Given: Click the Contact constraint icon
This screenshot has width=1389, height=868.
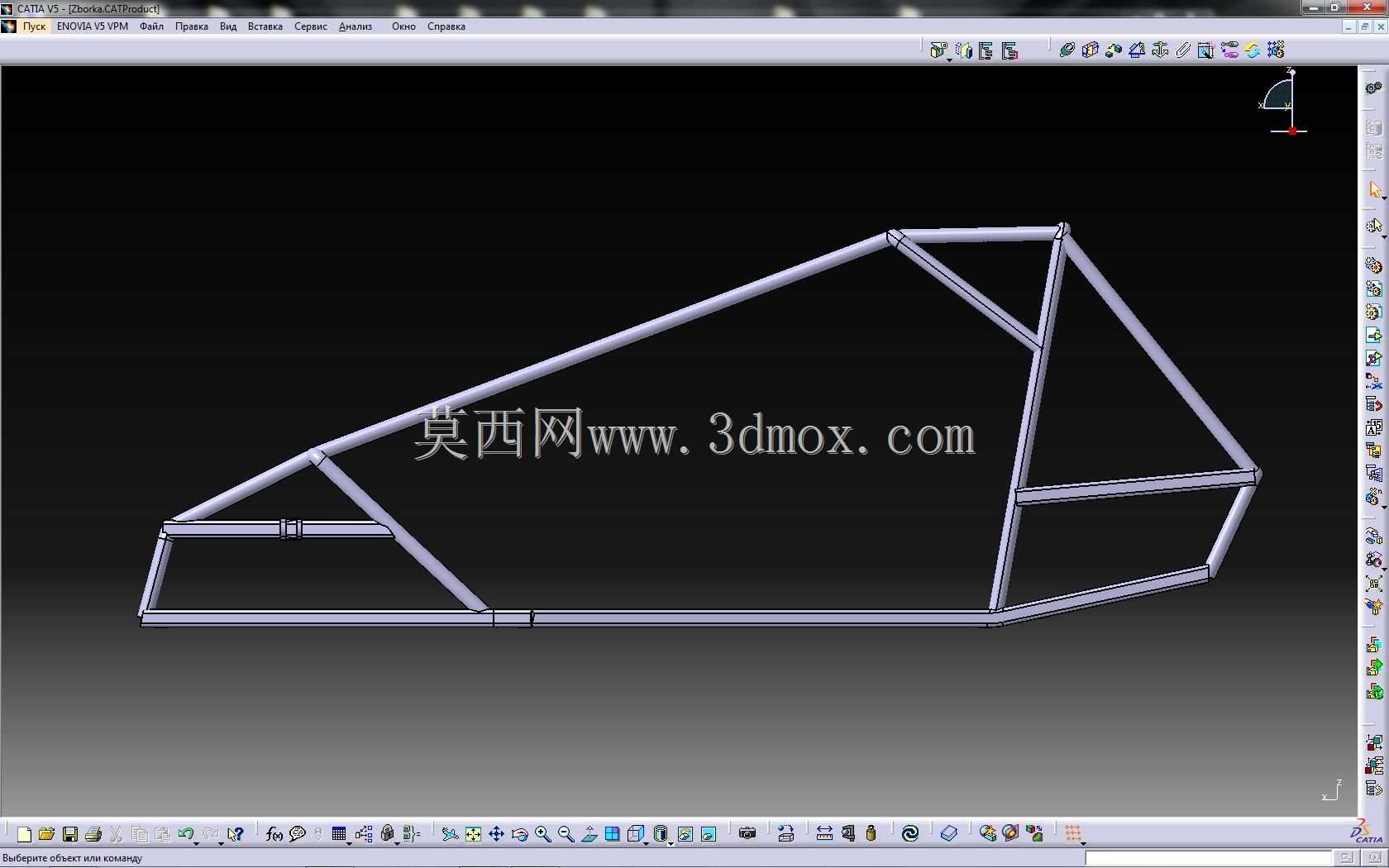Looking at the screenshot, I should [x=1090, y=50].
